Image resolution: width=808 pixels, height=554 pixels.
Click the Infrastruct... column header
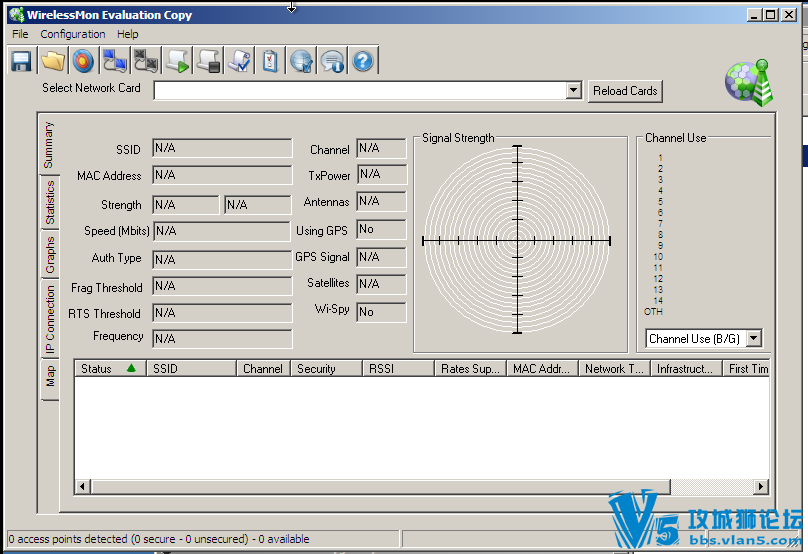click(x=686, y=368)
